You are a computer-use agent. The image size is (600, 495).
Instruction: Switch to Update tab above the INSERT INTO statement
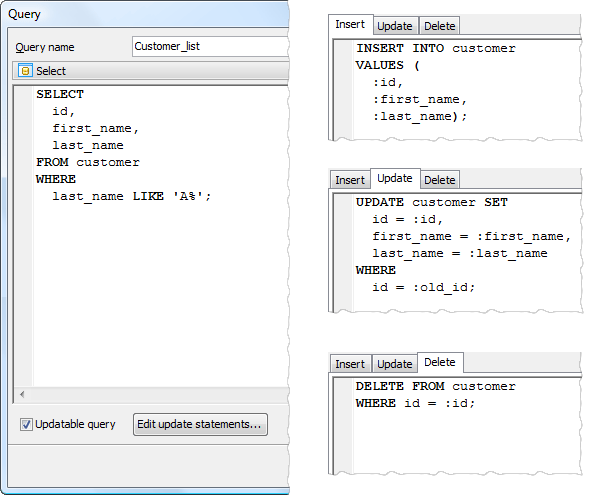(x=394, y=26)
